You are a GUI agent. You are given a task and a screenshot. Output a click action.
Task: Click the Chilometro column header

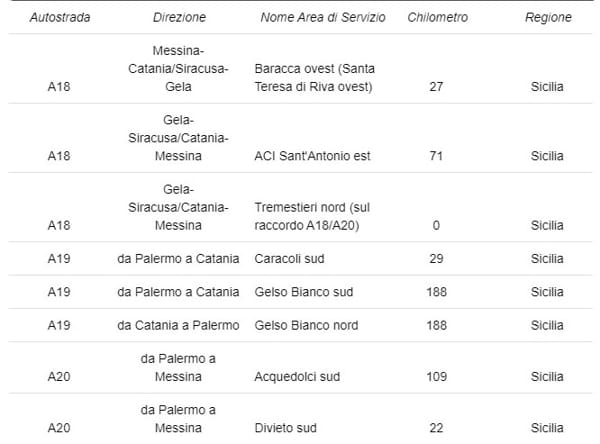(437, 17)
